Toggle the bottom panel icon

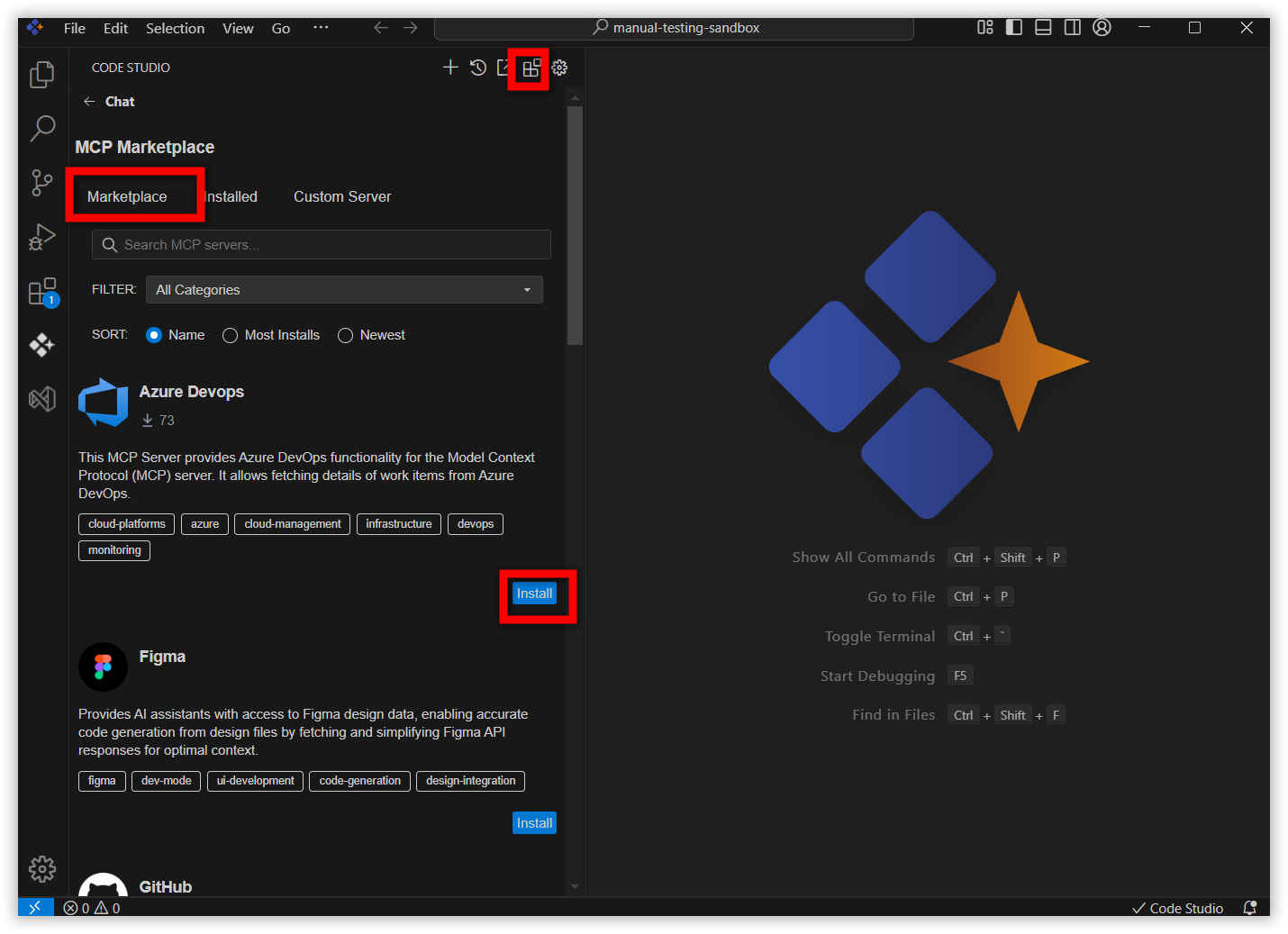1043,28
